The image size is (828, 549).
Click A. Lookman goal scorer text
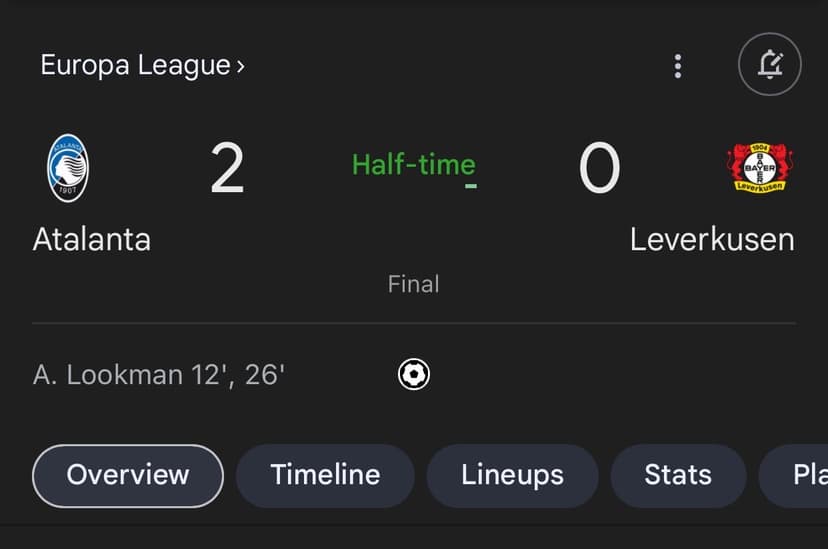coord(159,375)
